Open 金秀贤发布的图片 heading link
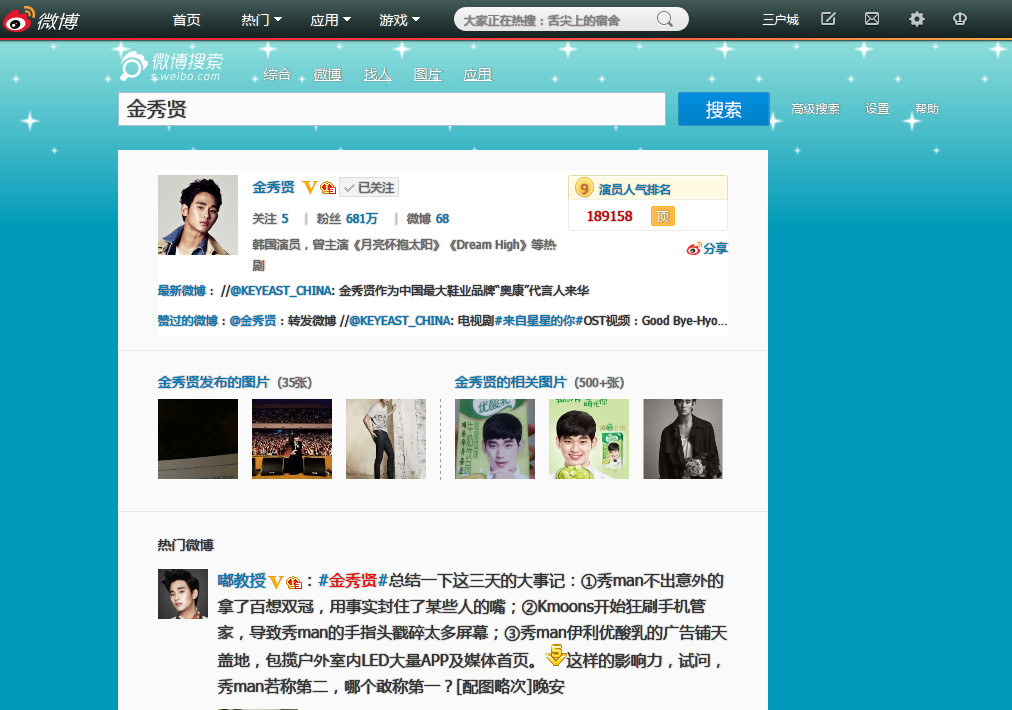 pos(214,382)
